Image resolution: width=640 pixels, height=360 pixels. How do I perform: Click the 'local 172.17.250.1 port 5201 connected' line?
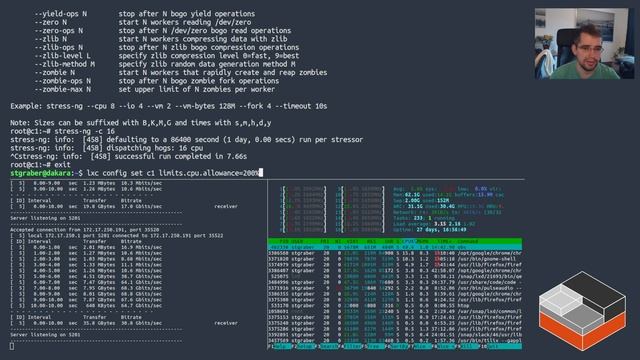click(x=117, y=236)
